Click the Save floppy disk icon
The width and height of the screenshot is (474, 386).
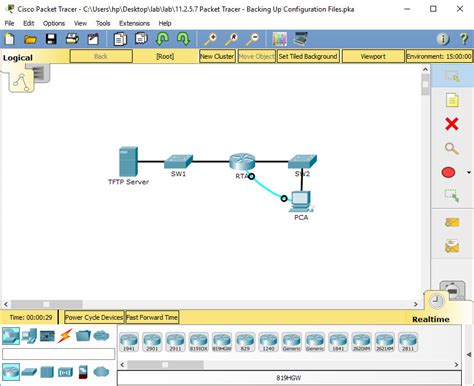pyautogui.click(x=51, y=39)
